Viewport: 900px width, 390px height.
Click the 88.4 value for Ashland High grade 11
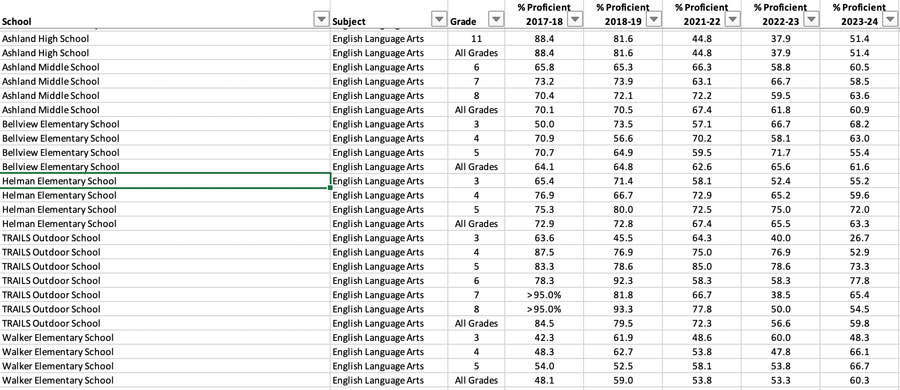[544, 38]
